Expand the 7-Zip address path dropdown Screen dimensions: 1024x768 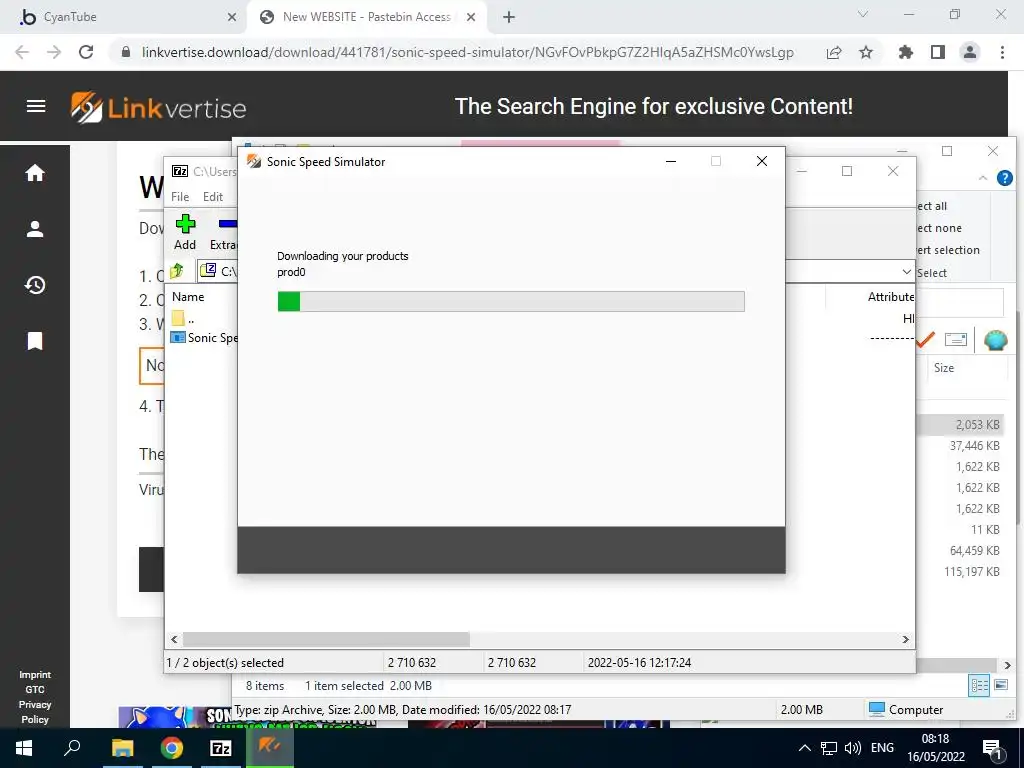(x=906, y=271)
